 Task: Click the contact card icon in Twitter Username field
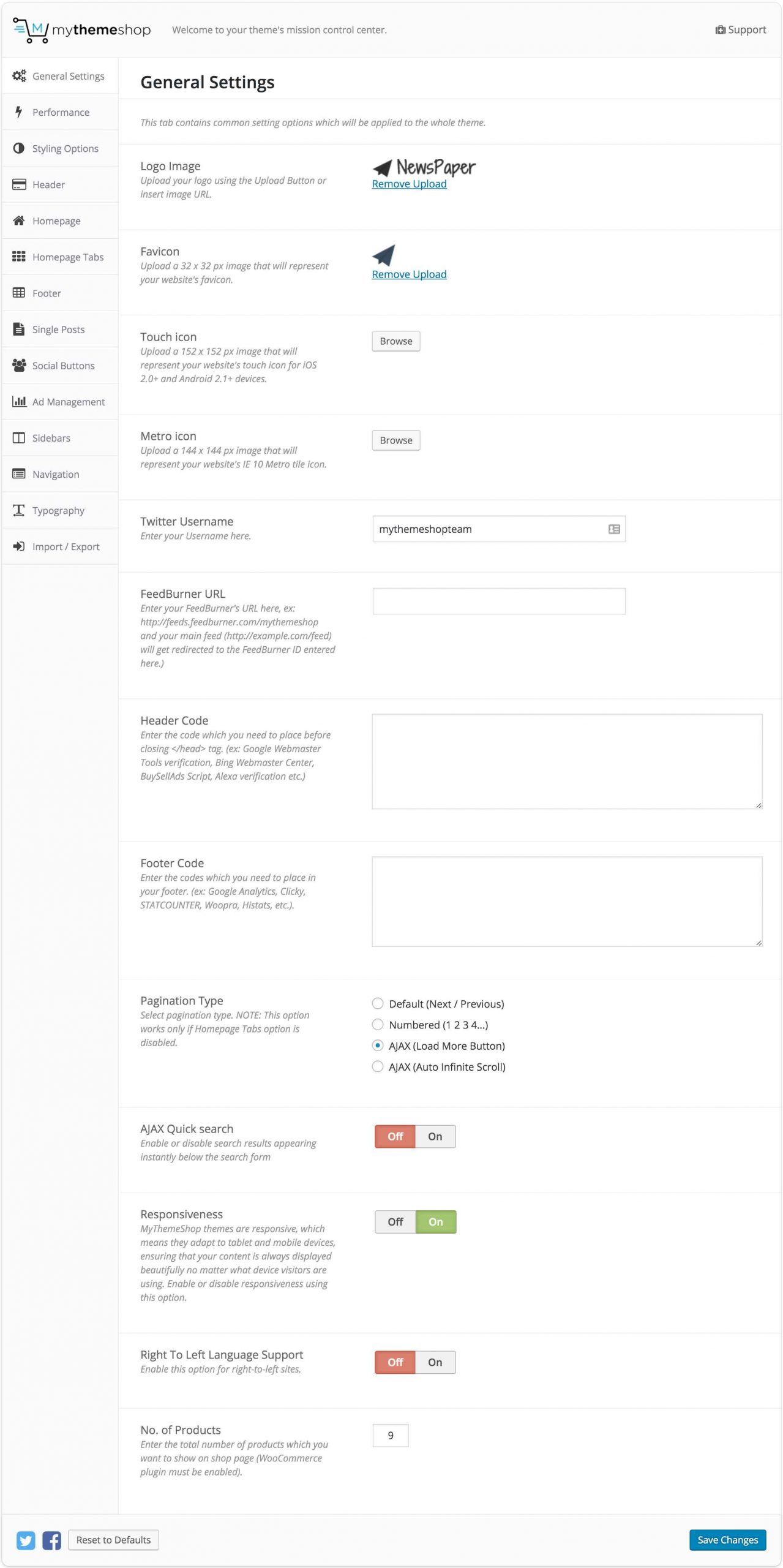point(613,529)
